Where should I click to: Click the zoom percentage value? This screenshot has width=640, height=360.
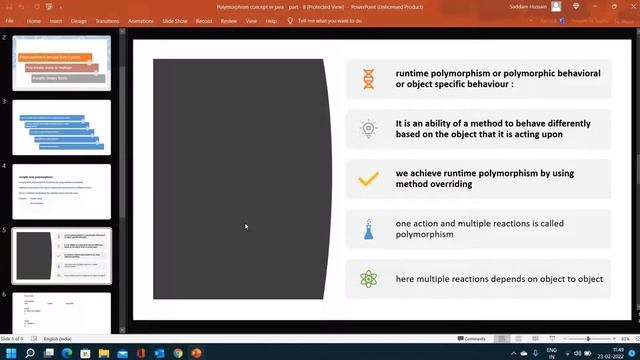625,339
